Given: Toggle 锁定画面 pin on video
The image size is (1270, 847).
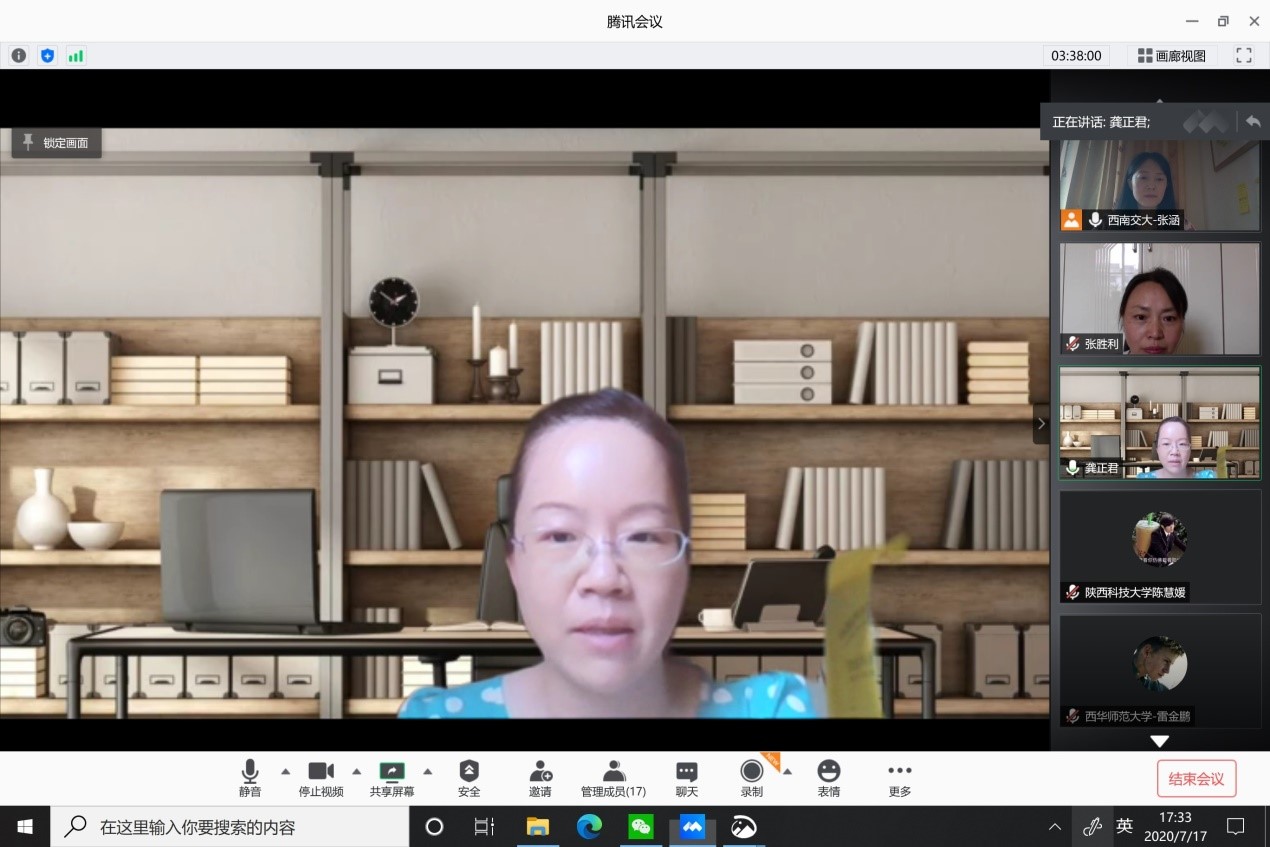Looking at the screenshot, I should coord(56,143).
